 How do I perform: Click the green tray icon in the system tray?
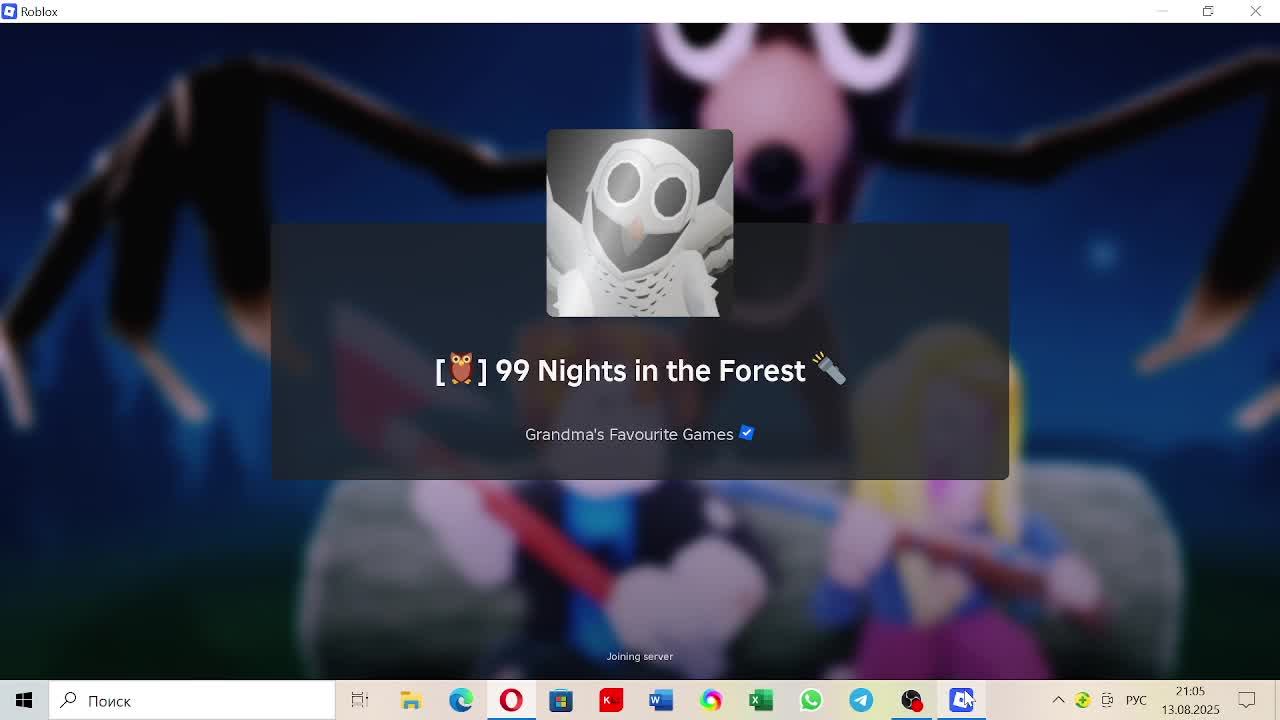point(1083,700)
